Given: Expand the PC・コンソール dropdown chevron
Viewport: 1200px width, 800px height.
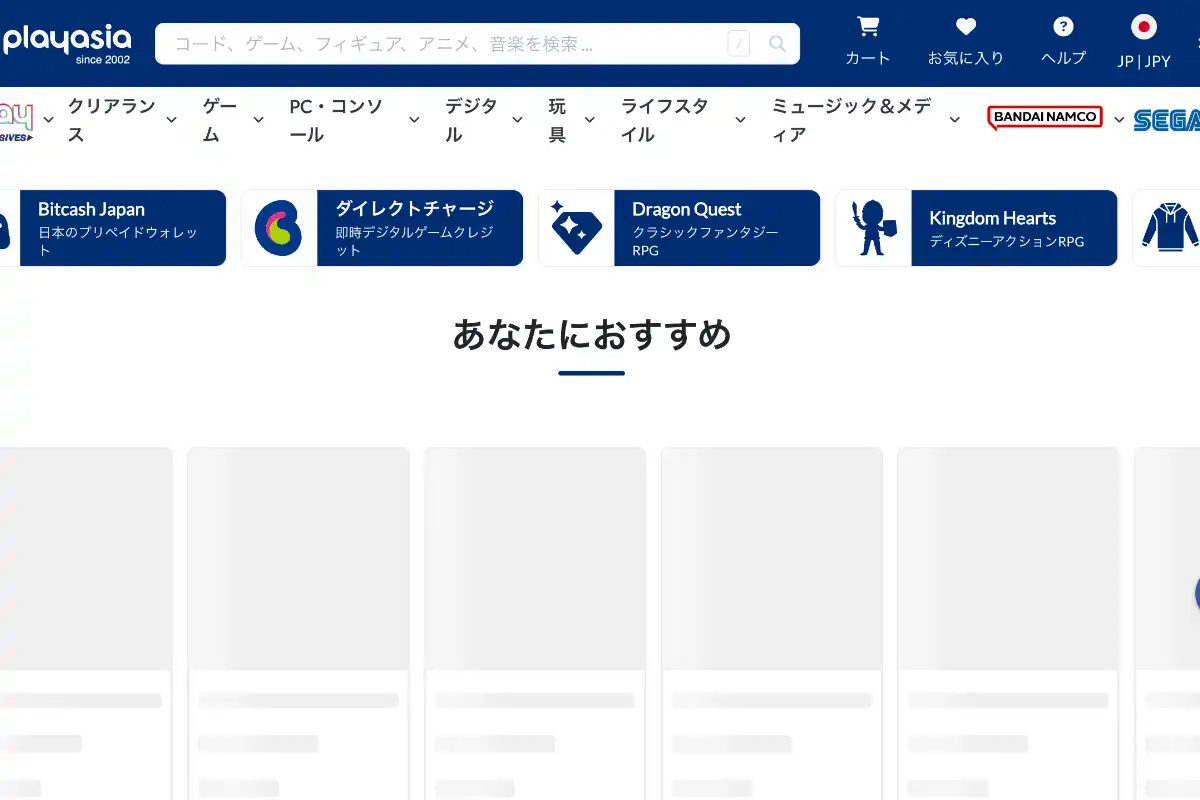Looking at the screenshot, I should tap(414, 120).
